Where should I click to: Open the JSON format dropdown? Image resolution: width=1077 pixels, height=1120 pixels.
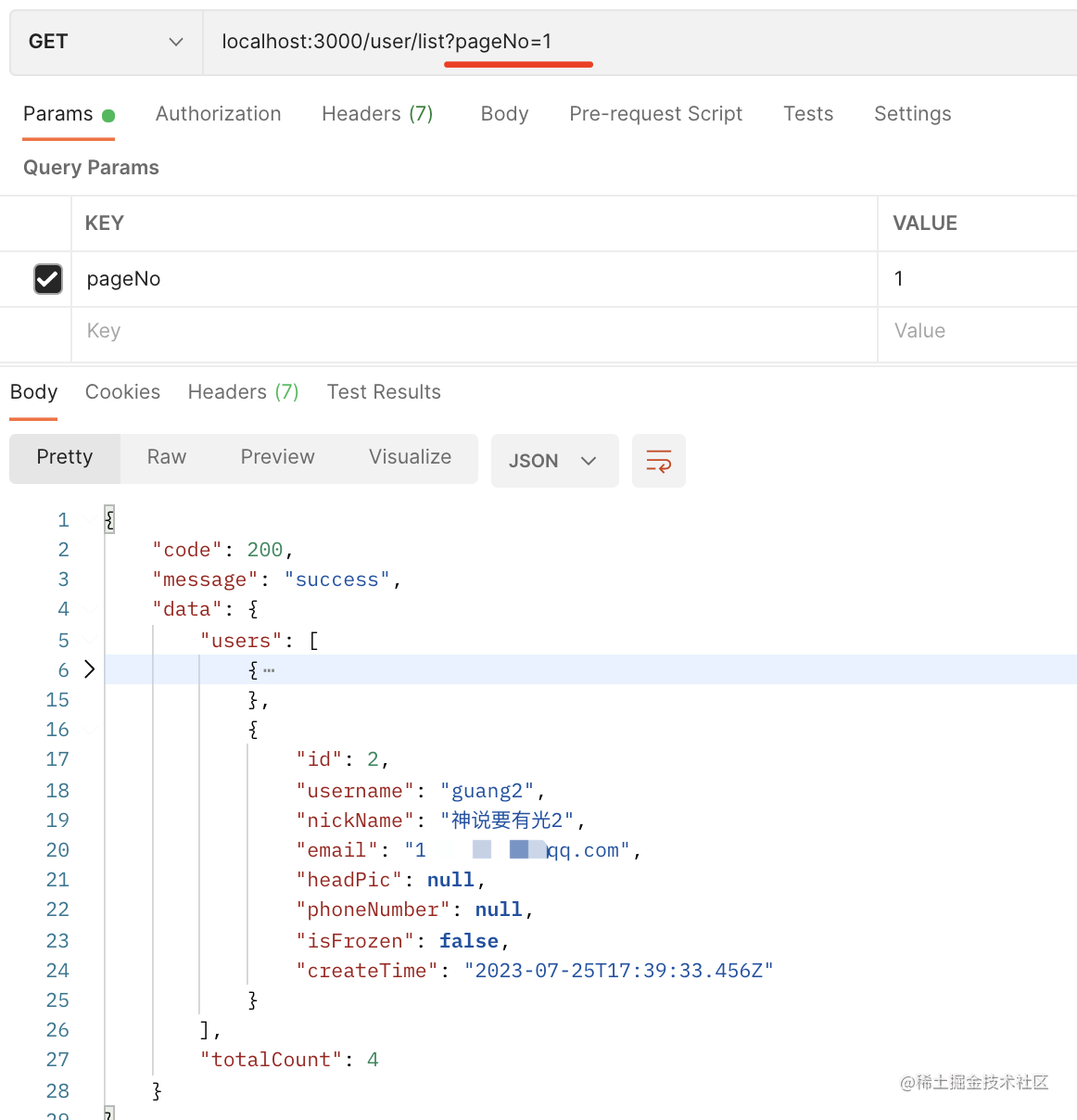click(x=553, y=461)
